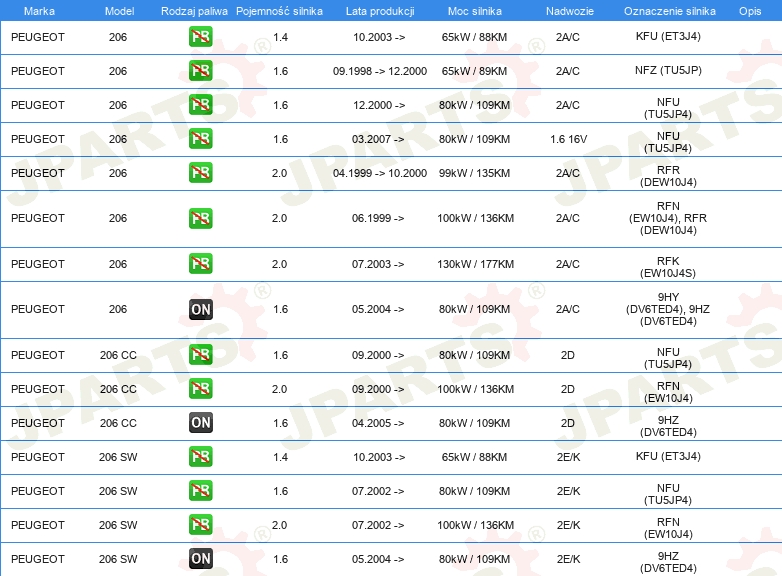Click 65kW / 88KM power in 206 SW row
The image size is (782, 576).
[x=474, y=457]
